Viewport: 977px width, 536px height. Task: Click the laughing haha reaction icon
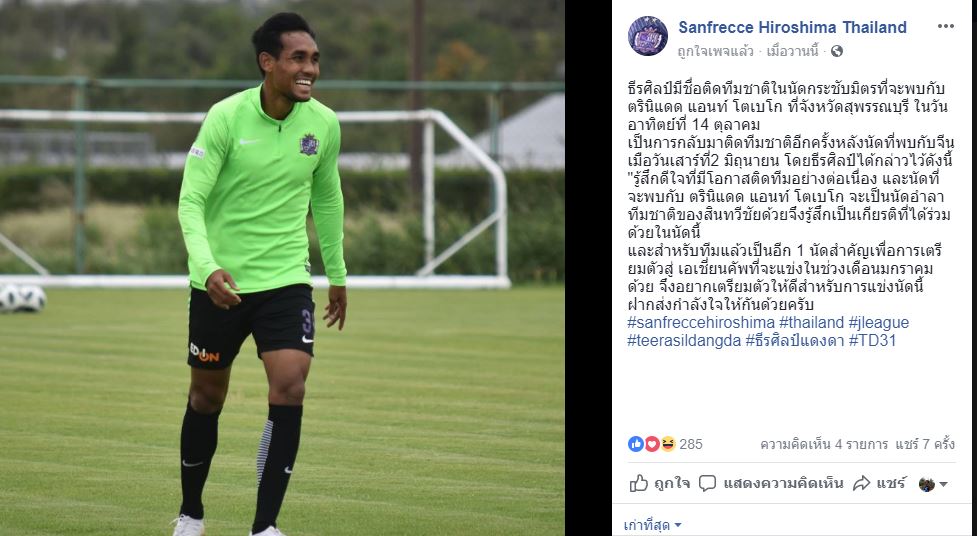pos(668,444)
